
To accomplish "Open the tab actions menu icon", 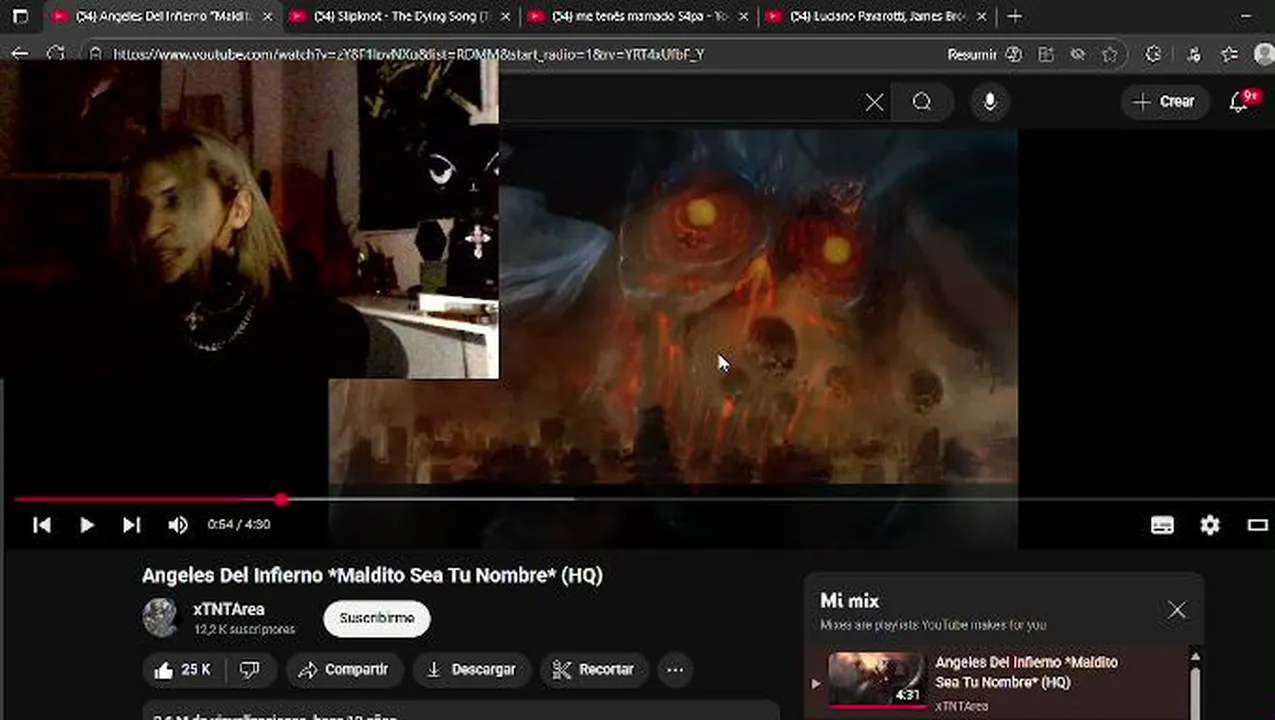I will coord(20,17).
